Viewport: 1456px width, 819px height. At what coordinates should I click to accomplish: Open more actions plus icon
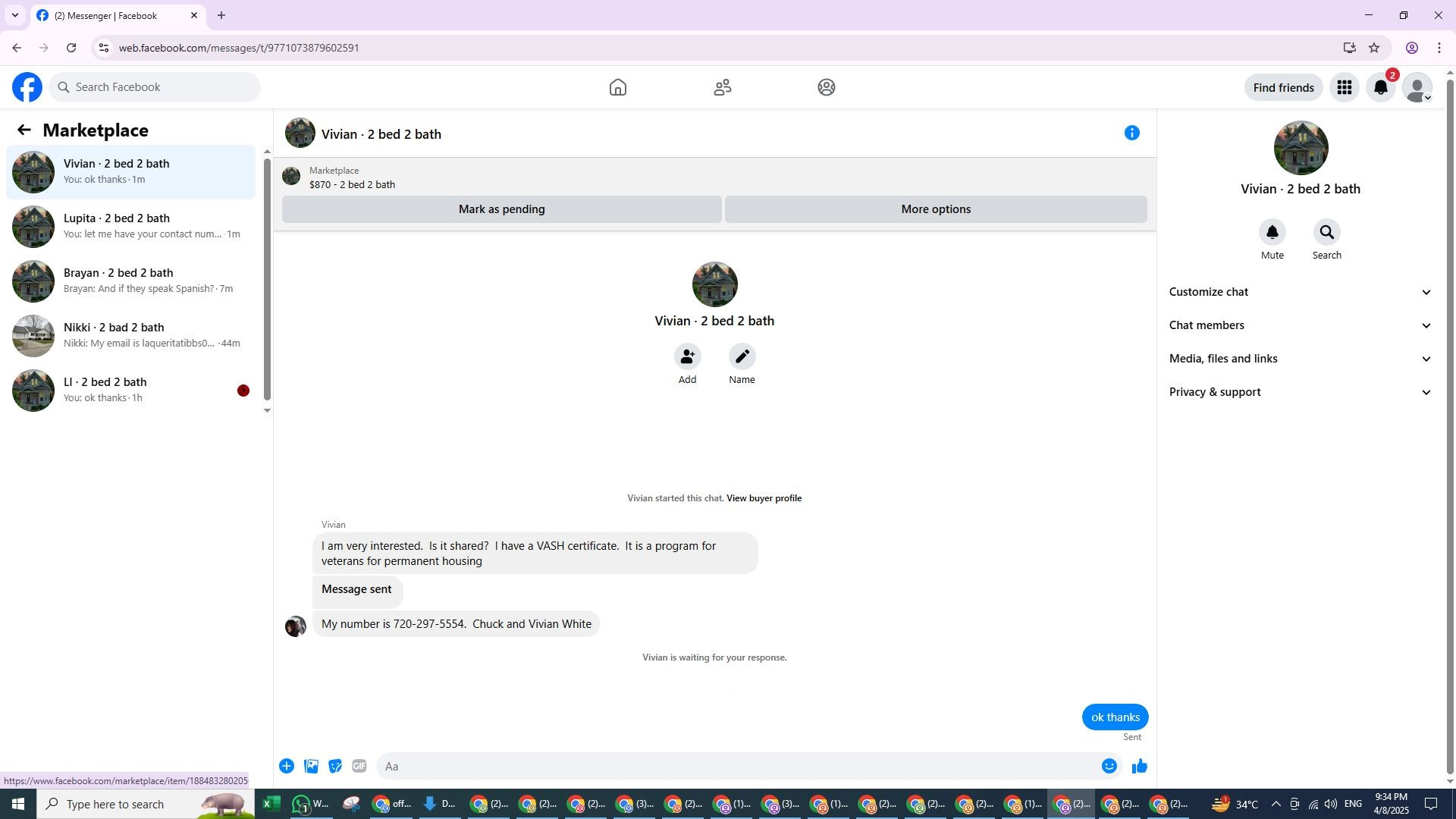[x=287, y=767]
